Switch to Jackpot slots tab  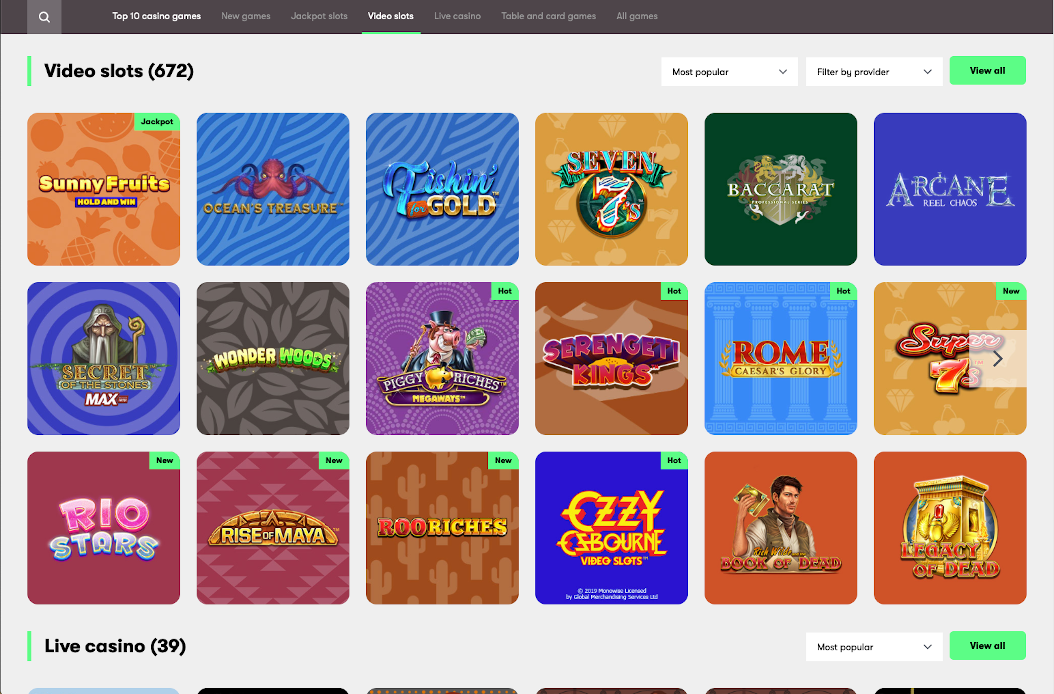[319, 16]
